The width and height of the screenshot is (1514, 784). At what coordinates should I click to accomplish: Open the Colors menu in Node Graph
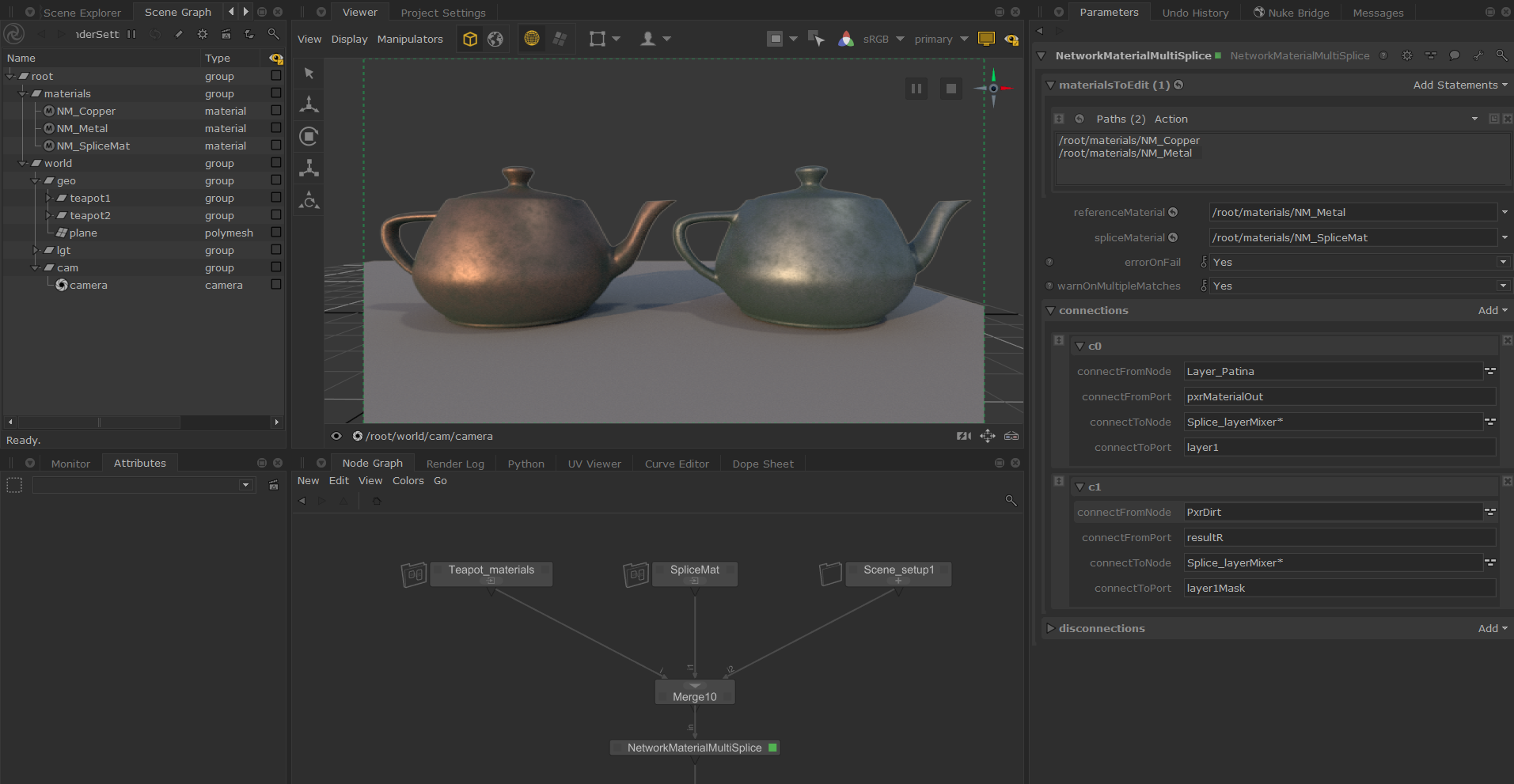point(408,480)
